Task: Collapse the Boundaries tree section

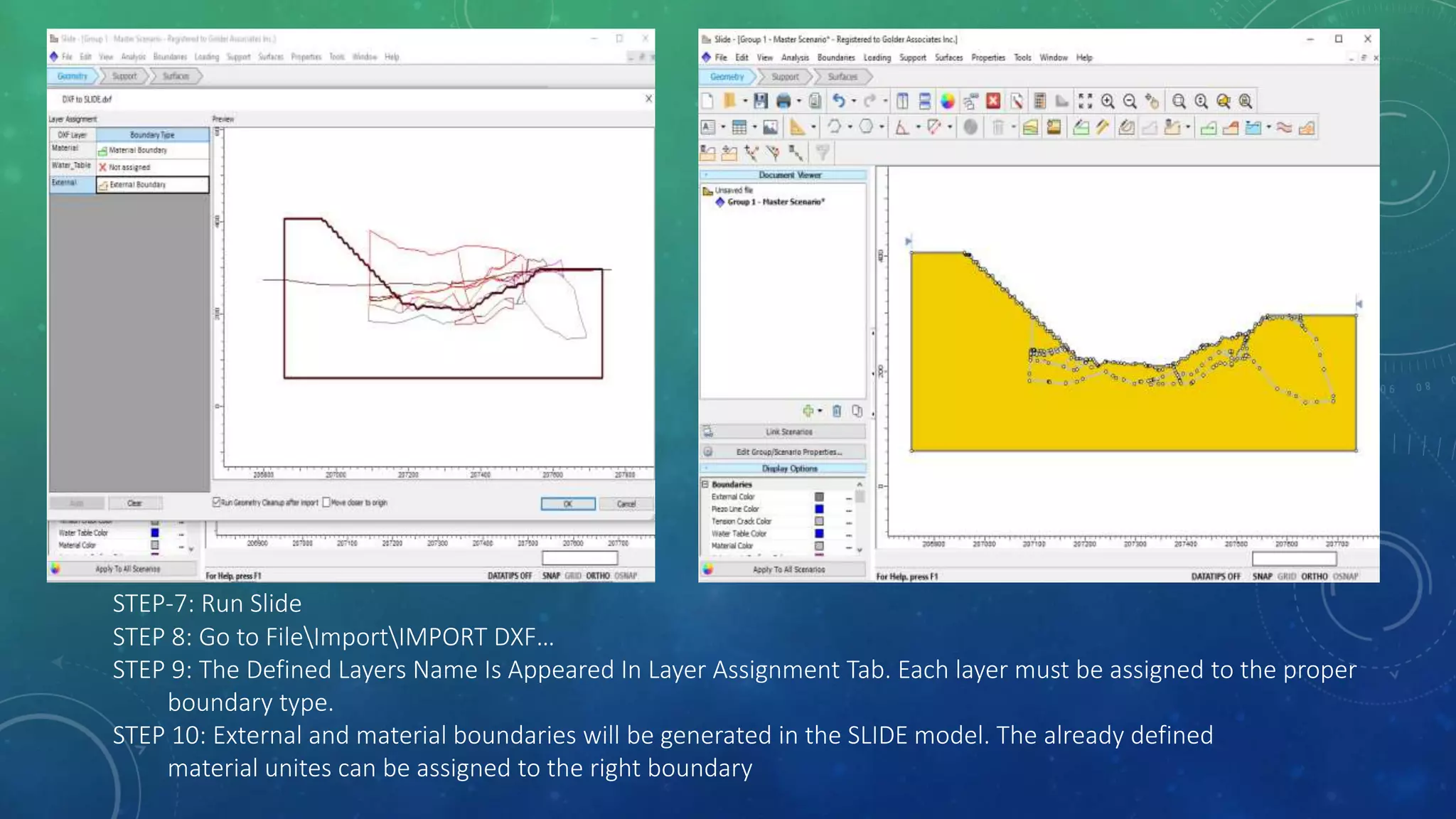Action: pos(706,484)
